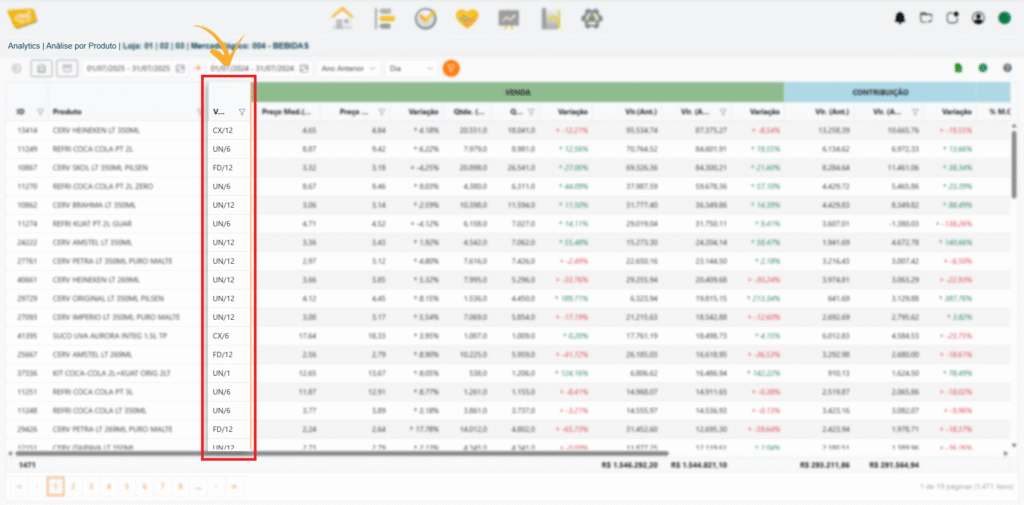
Task: Filter the Contribuição Vlr. (A... column
Action: pos(915,112)
